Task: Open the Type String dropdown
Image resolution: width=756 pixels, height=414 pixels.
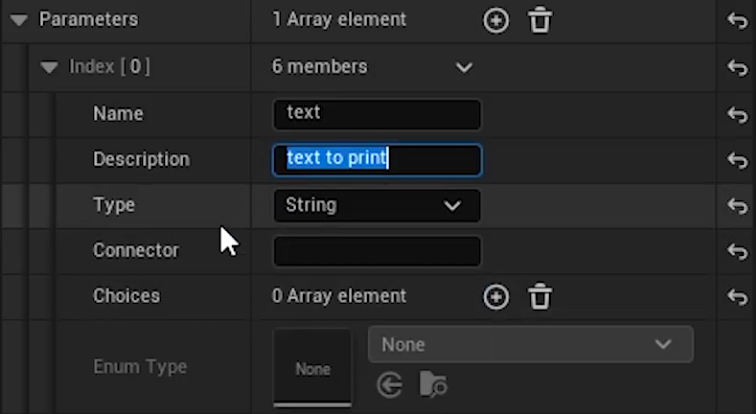Action: coord(377,206)
